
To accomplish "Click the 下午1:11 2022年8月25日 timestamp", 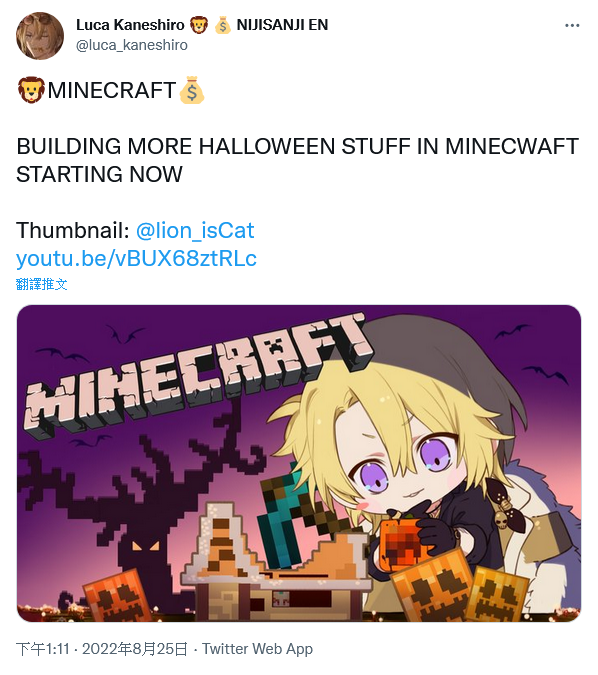I will [x=102, y=649].
